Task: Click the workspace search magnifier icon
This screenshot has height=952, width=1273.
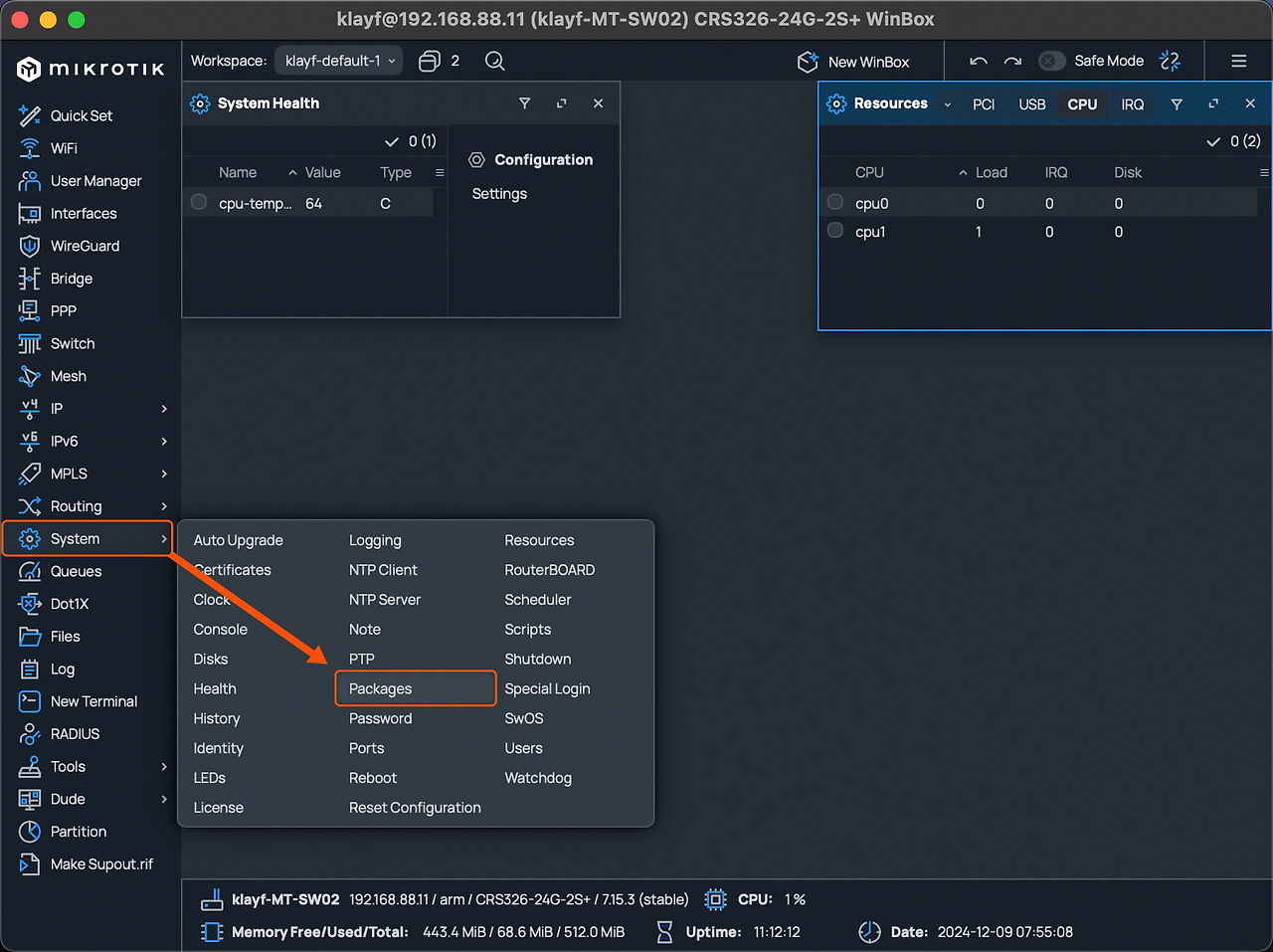Action: [x=494, y=61]
